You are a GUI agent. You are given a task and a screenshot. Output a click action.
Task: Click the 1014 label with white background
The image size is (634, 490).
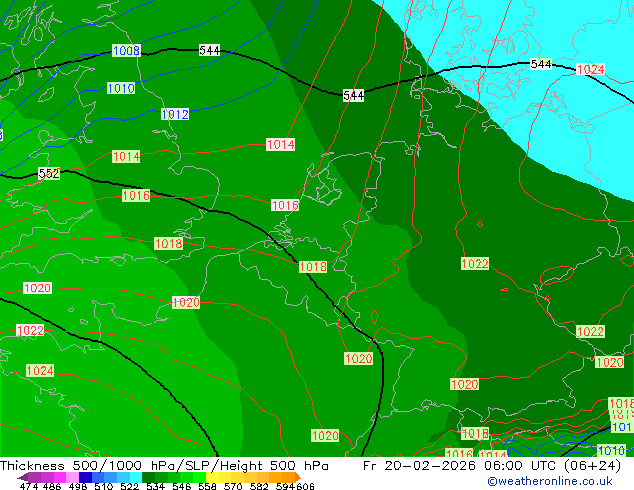tap(281, 144)
